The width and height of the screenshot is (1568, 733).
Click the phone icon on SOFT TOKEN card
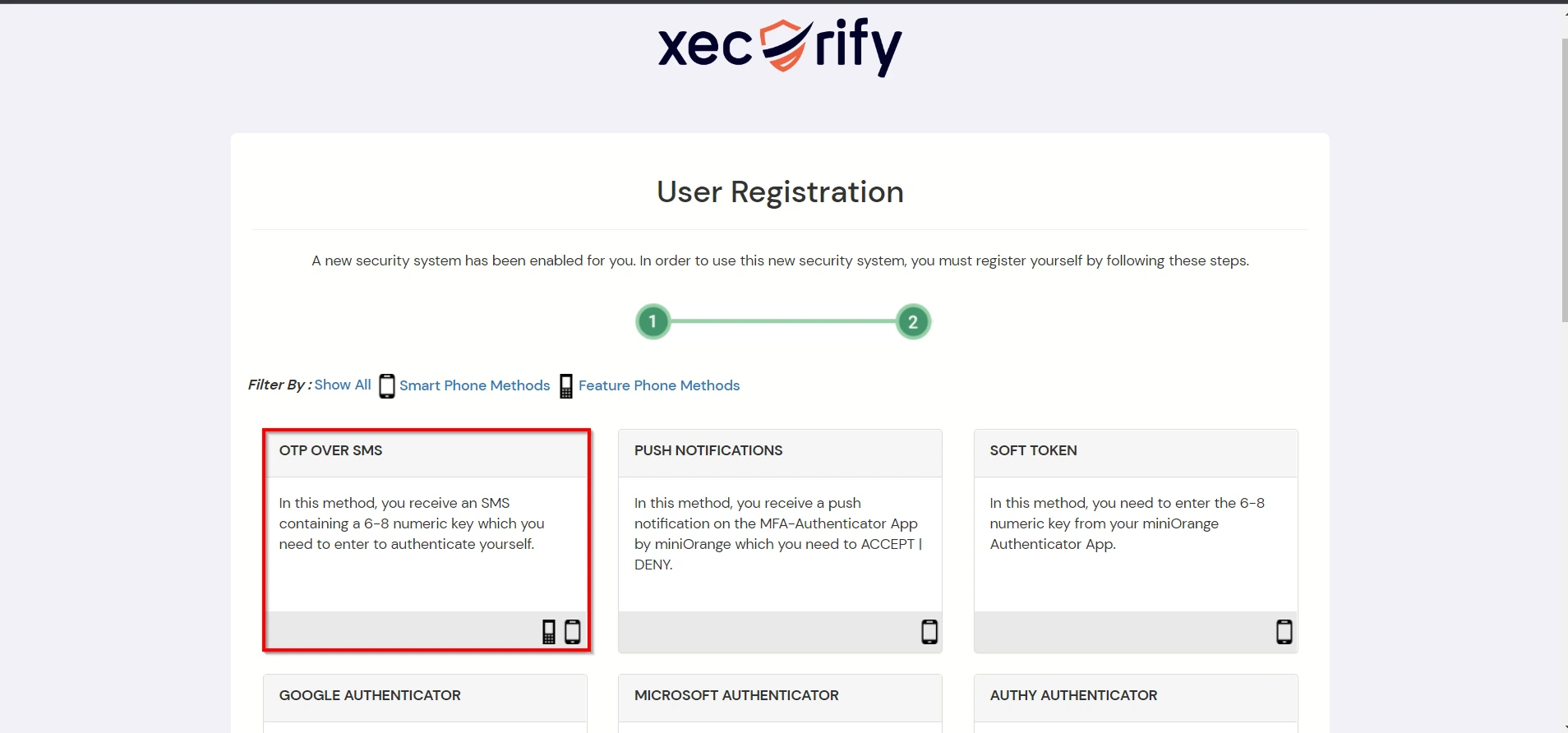[x=1284, y=632]
